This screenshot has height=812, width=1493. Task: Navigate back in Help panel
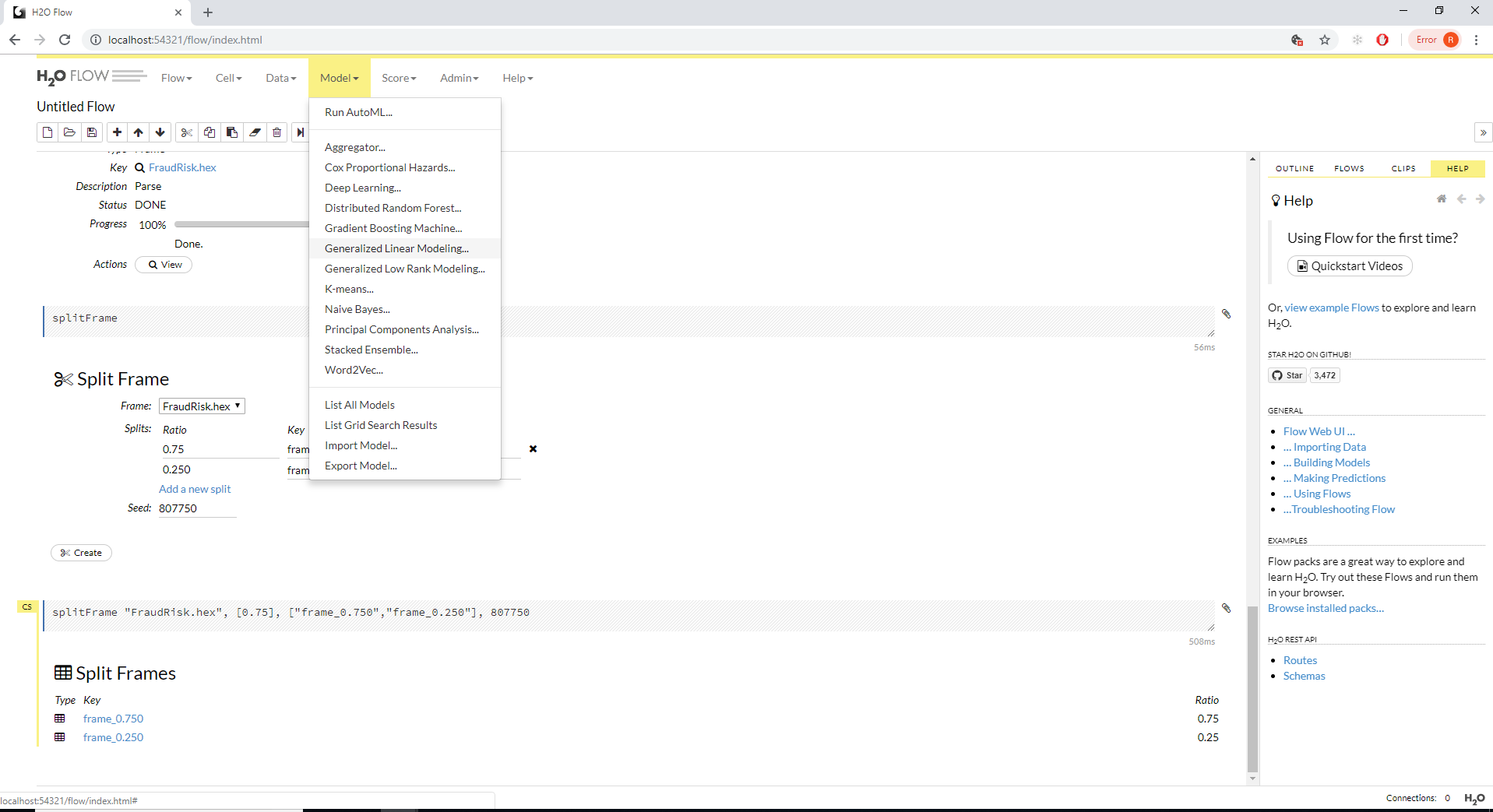tap(1461, 199)
